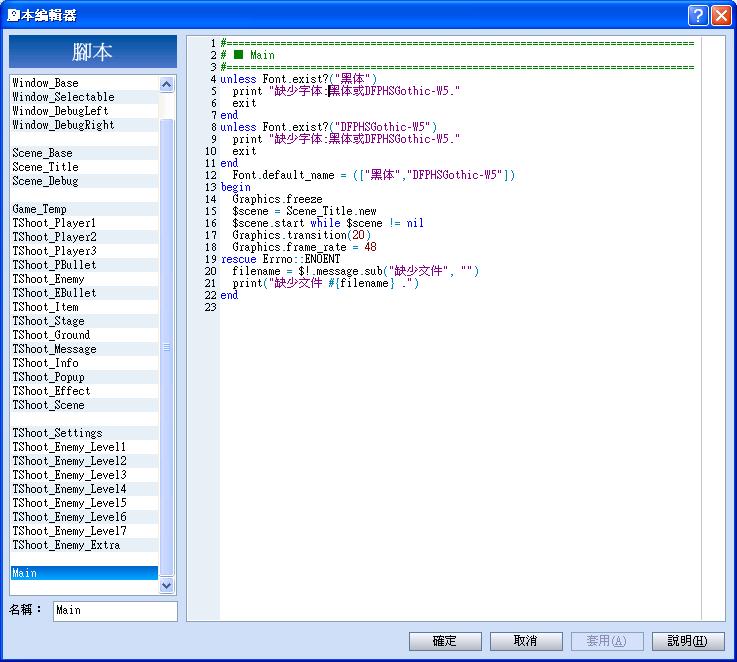This screenshot has width=737, height=662.
Task: Select Window_Base script
Action: 84,83
